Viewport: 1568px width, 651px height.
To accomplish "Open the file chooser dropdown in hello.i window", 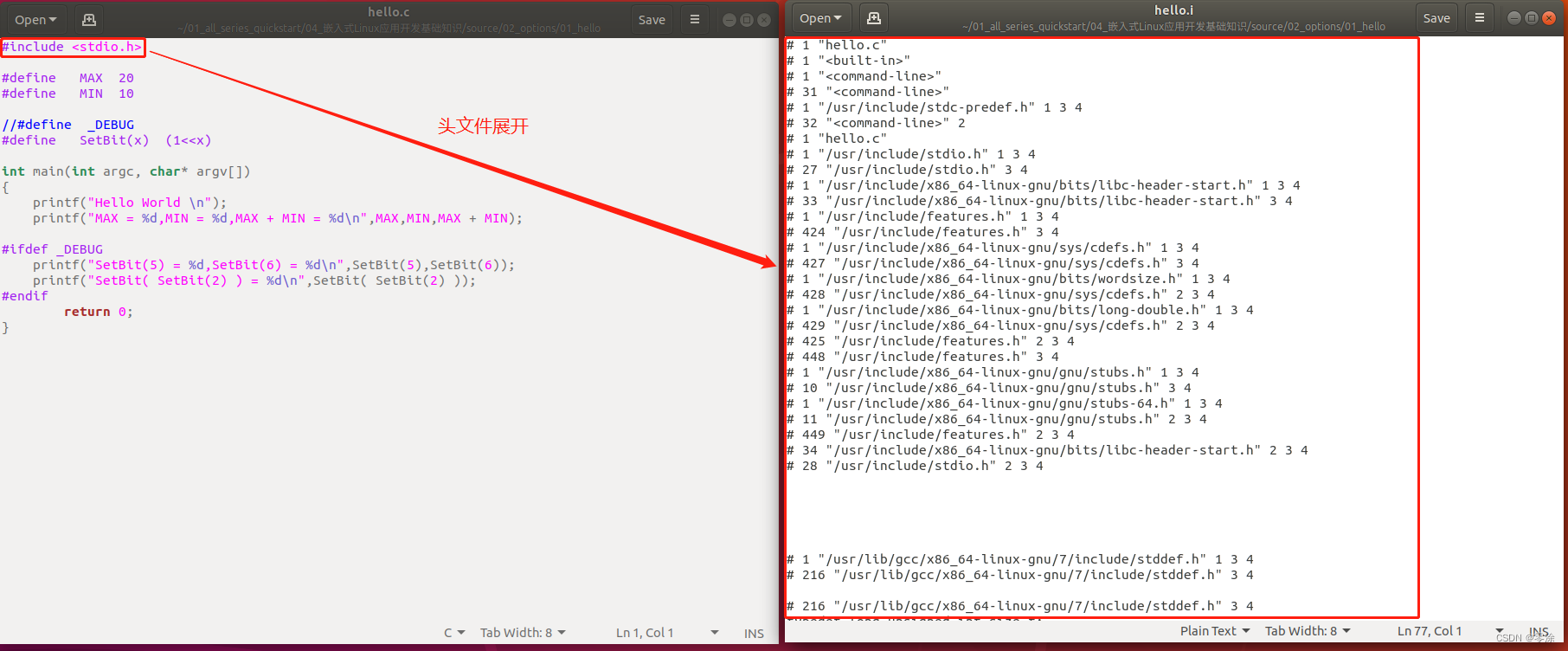I will coord(820,18).
